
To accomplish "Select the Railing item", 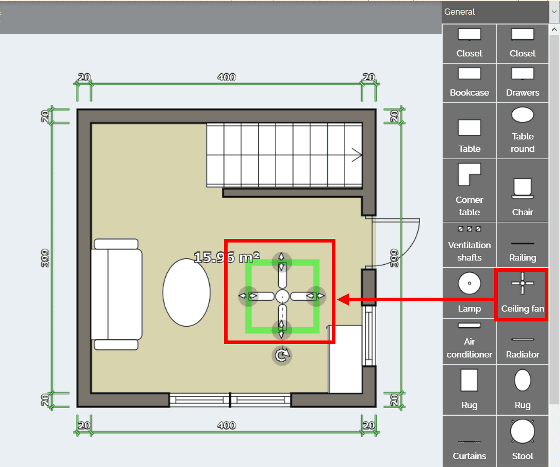I will [522, 245].
